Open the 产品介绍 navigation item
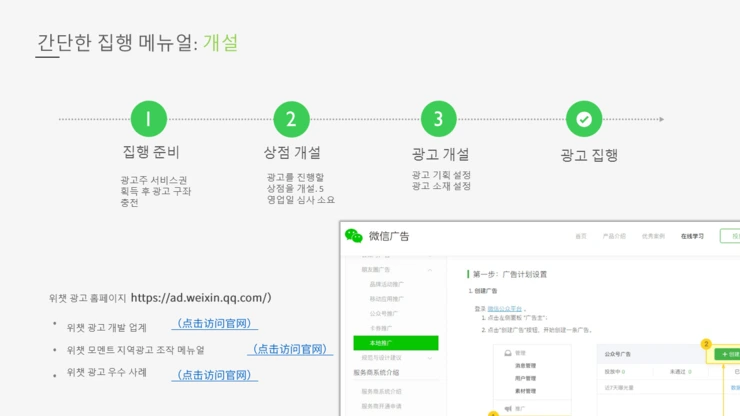 pyautogui.click(x=614, y=236)
